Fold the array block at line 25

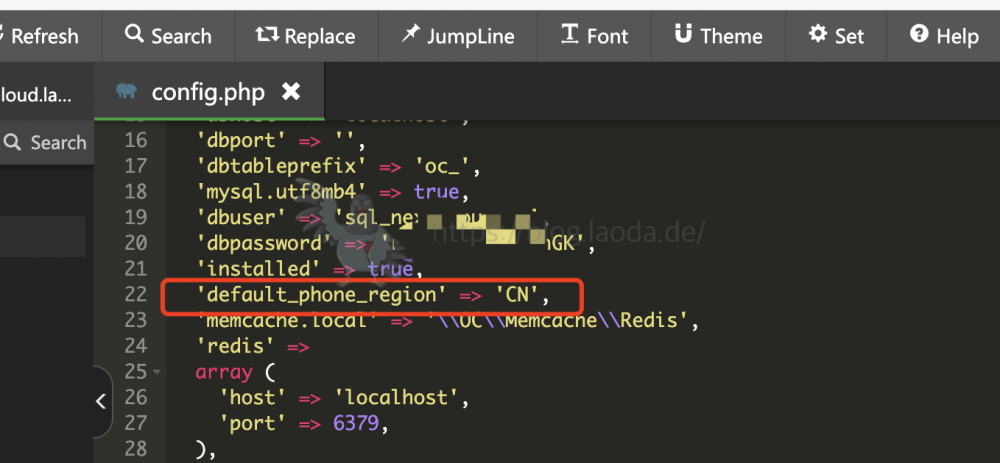click(x=158, y=373)
